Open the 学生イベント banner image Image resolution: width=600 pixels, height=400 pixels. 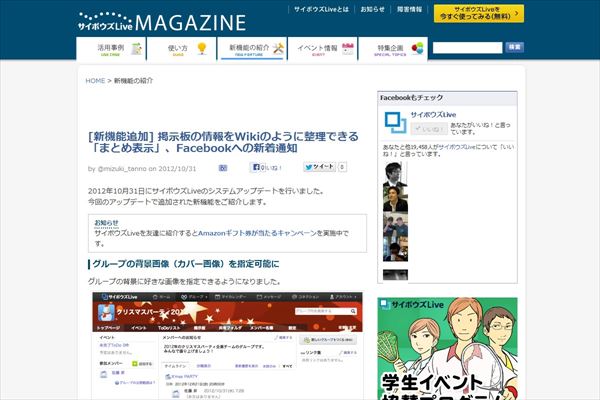click(447, 349)
